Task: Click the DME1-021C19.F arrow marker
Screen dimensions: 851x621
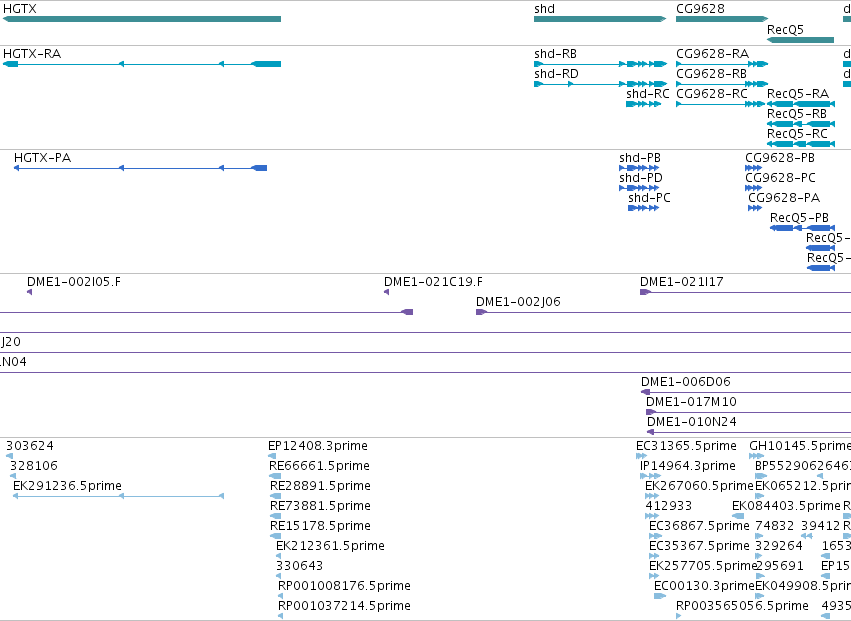Action: point(386,292)
